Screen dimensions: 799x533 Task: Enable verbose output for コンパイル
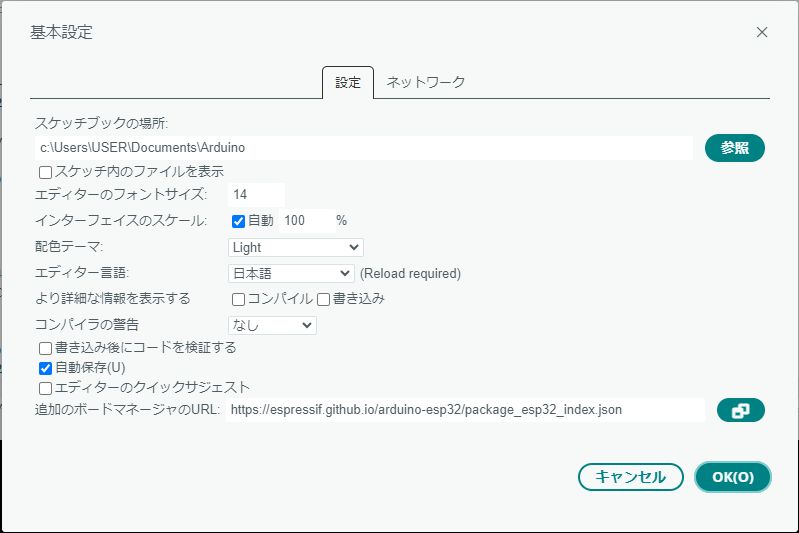pyautogui.click(x=239, y=299)
